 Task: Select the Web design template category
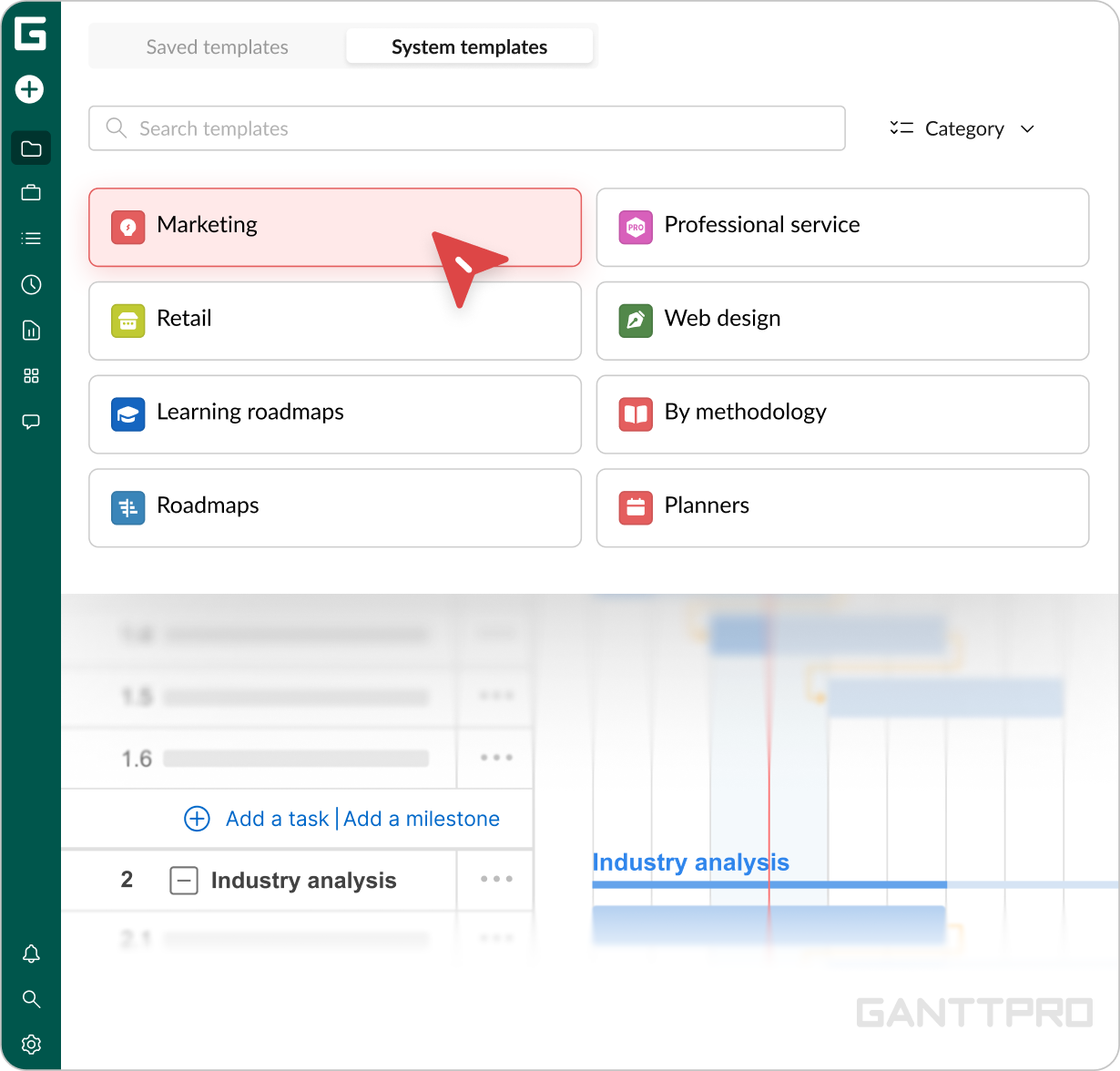(842, 320)
